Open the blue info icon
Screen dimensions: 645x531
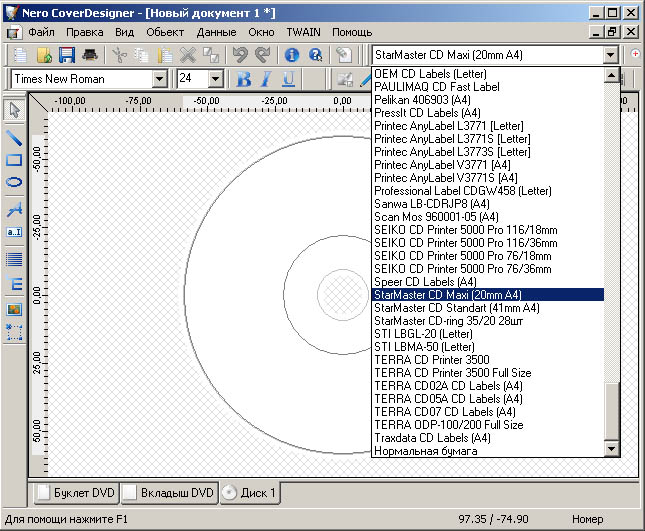[x=292, y=55]
